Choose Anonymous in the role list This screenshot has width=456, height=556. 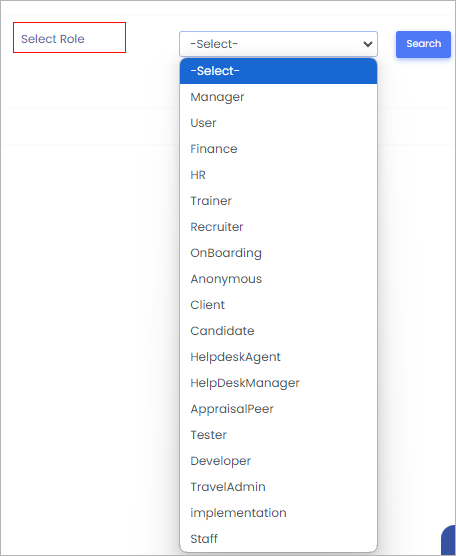click(x=278, y=279)
